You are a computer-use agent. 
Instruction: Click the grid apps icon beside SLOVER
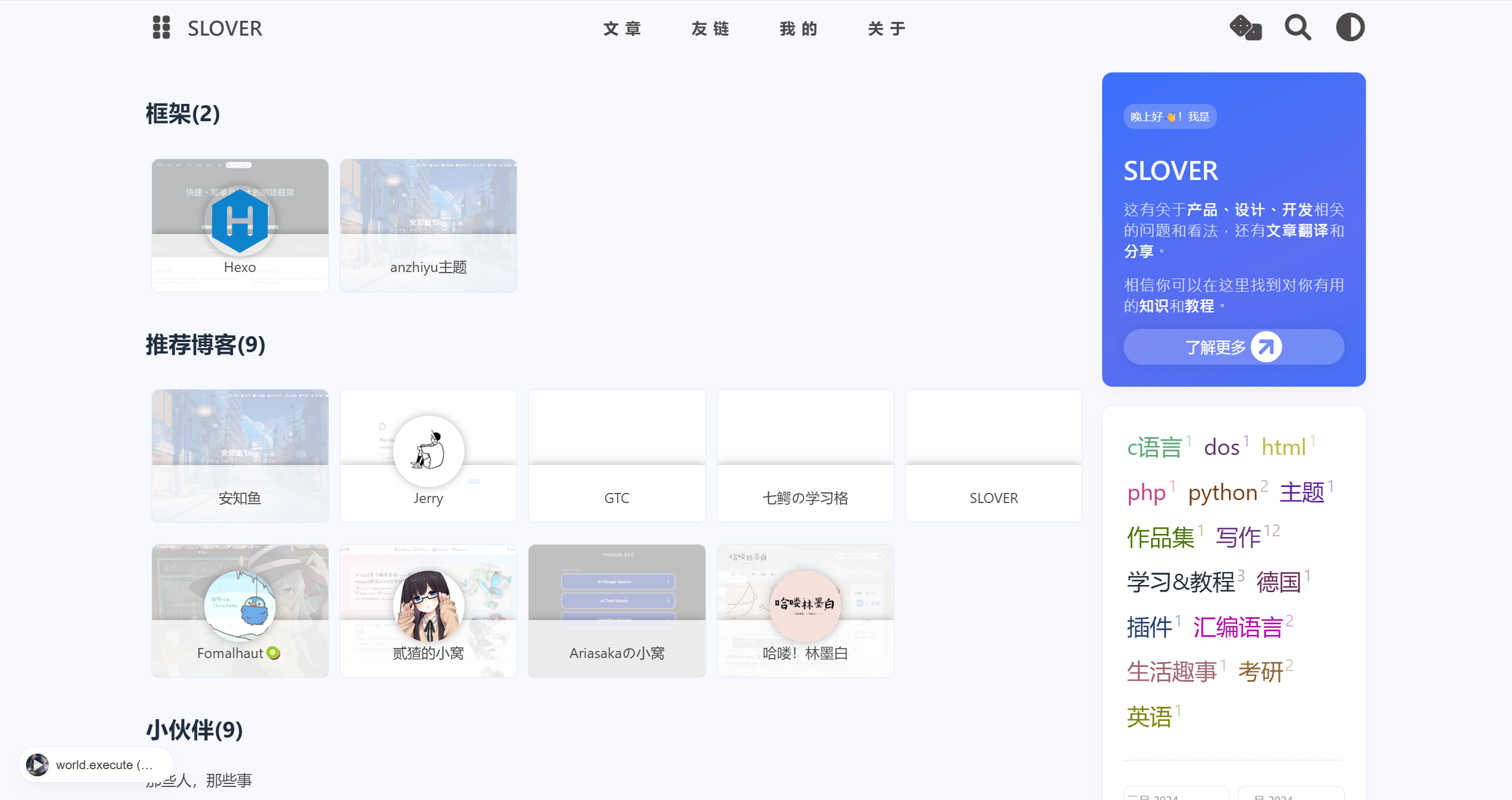(x=161, y=28)
